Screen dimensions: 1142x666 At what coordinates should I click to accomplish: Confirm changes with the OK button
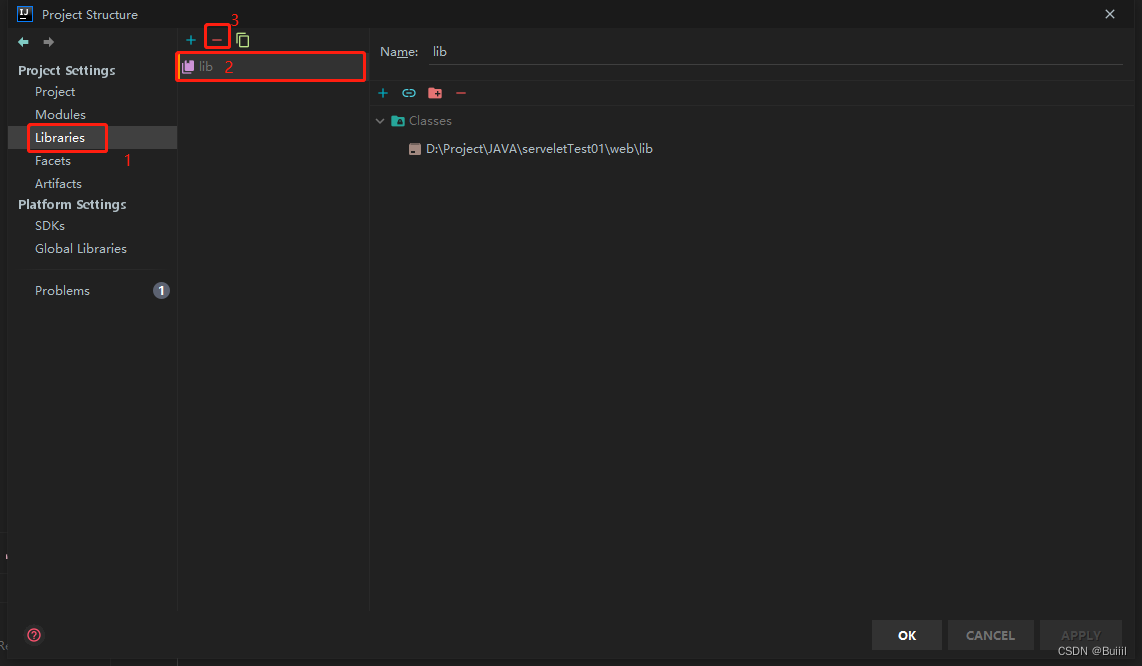[906, 635]
